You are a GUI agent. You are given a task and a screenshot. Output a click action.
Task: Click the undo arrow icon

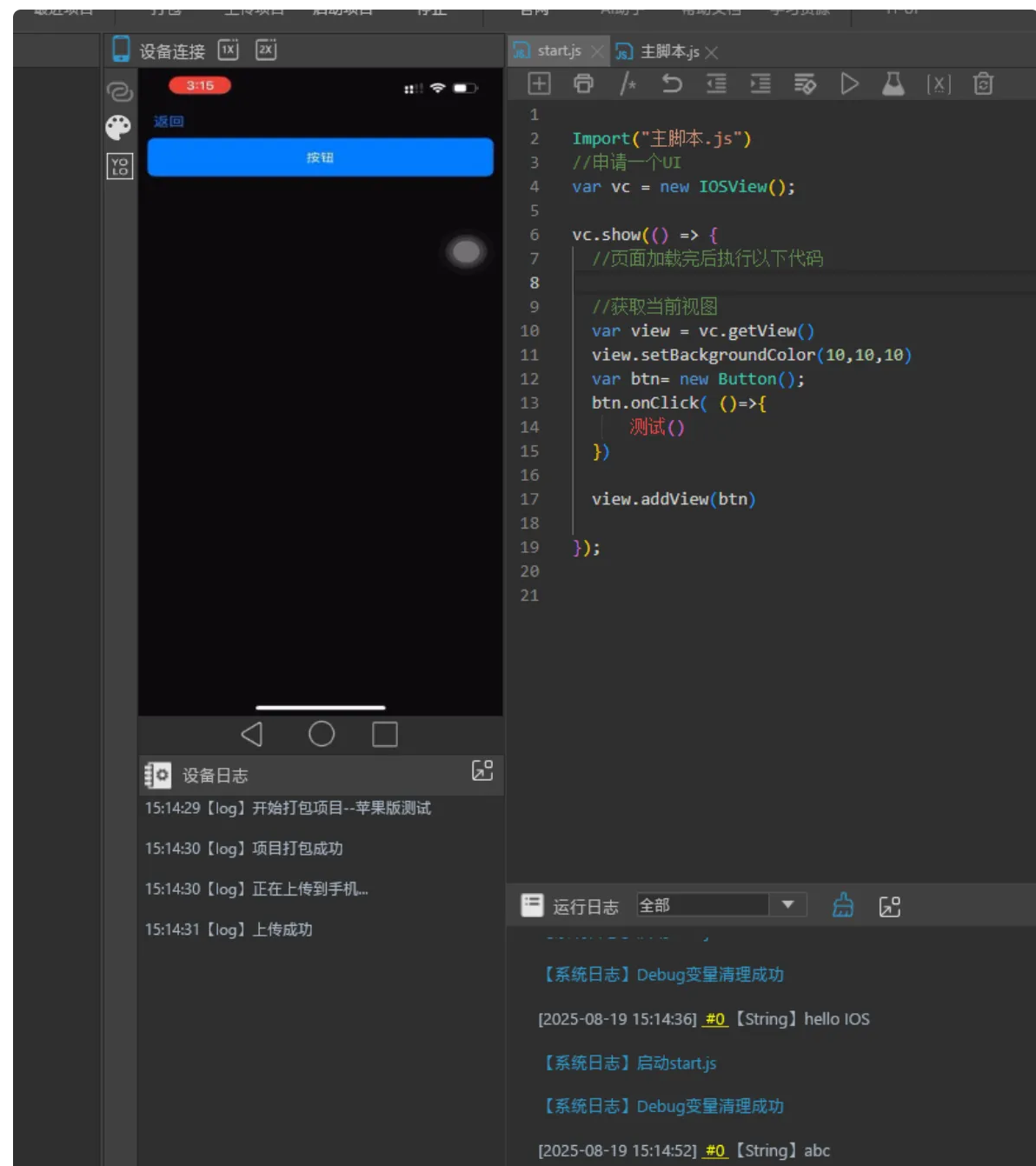672,83
